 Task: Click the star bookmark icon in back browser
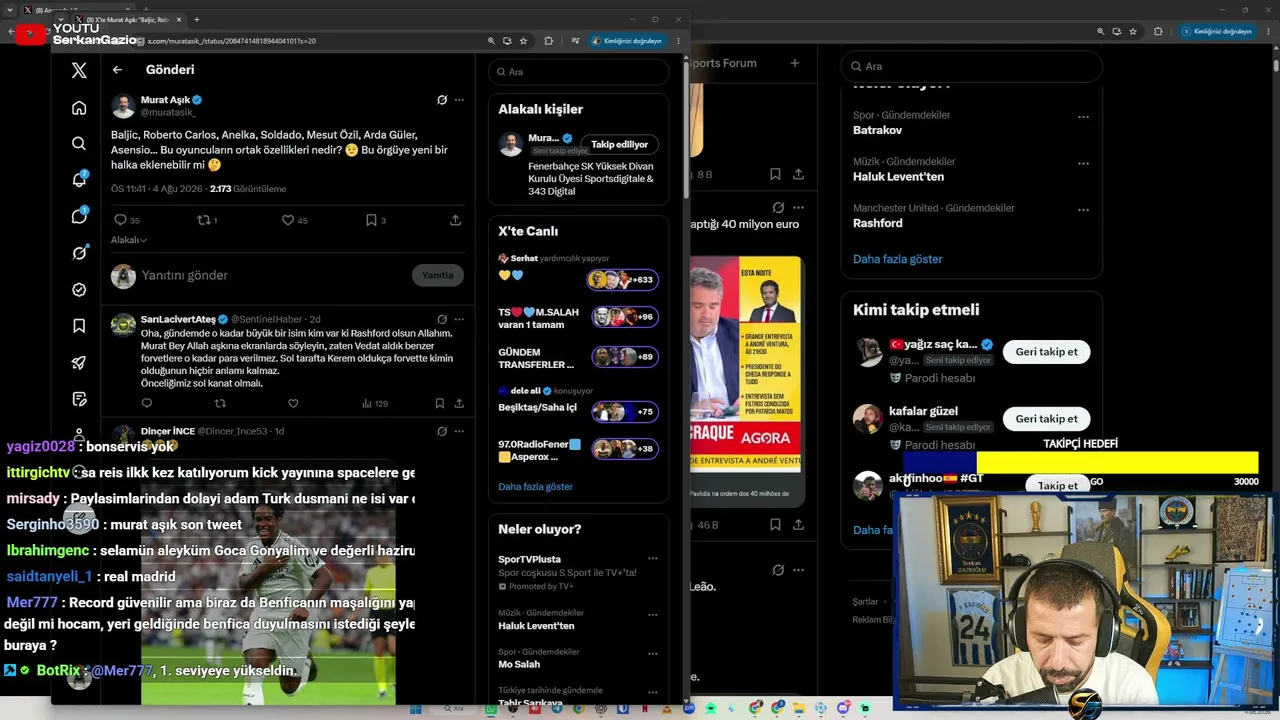tap(1132, 31)
